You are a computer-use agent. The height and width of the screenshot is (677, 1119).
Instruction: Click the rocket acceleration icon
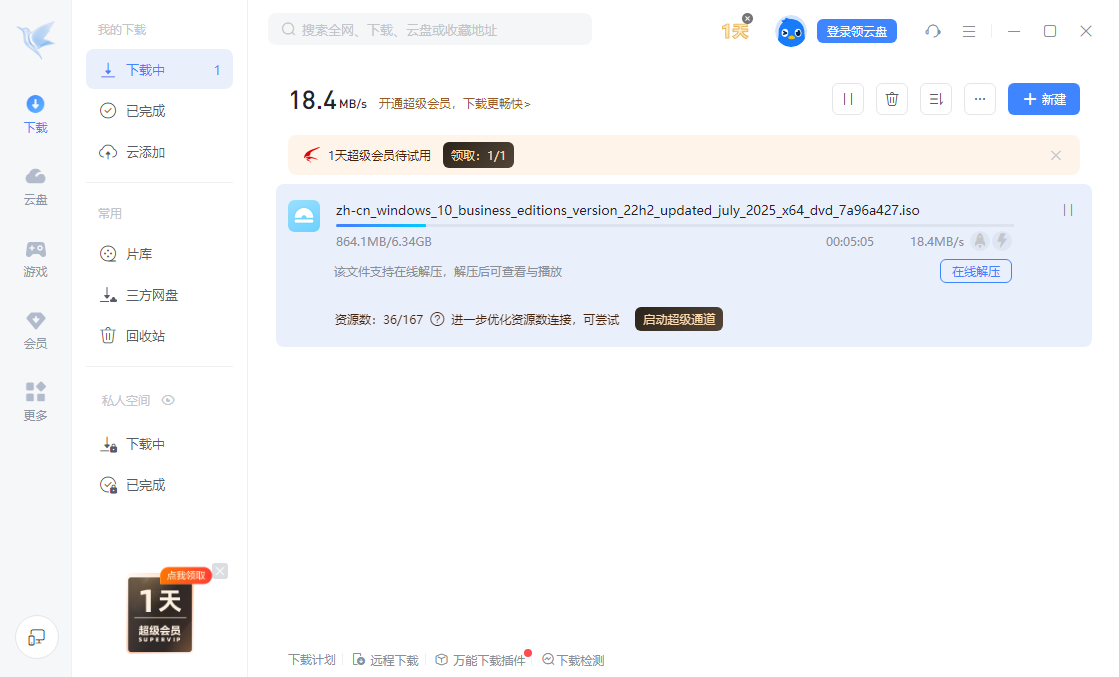click(x=980, y=241)
